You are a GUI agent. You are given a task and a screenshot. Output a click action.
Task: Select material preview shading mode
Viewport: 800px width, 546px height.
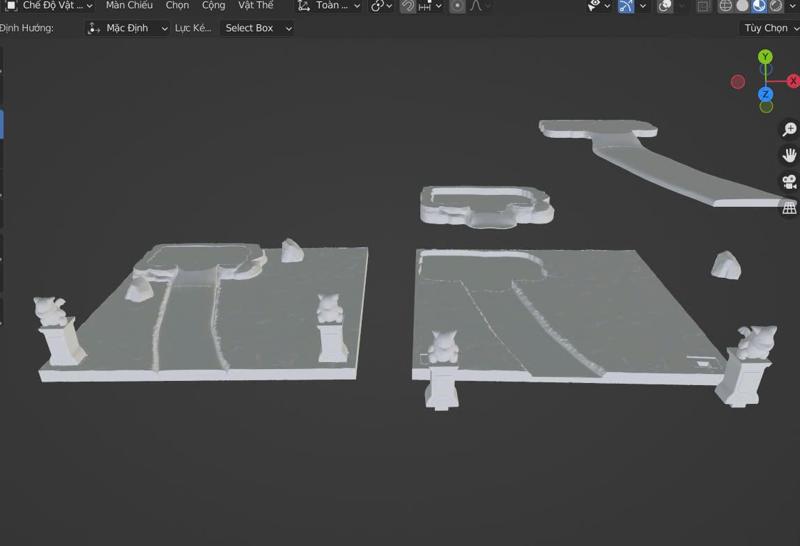[760, 6]
